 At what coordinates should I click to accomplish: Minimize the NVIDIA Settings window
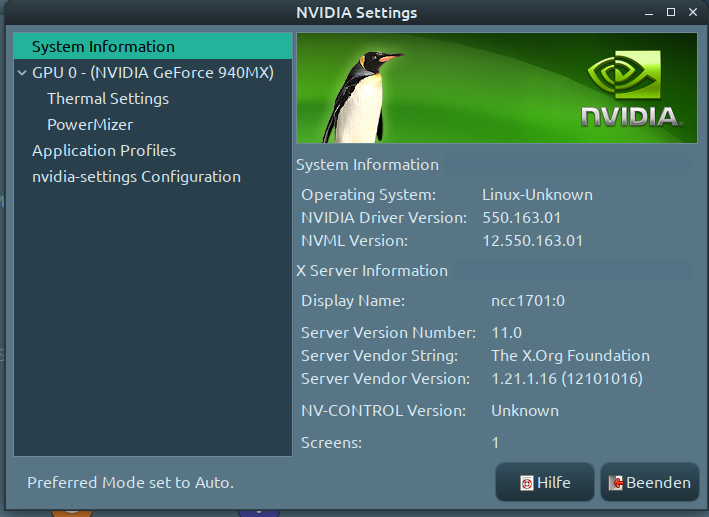(x=649, y=13)
